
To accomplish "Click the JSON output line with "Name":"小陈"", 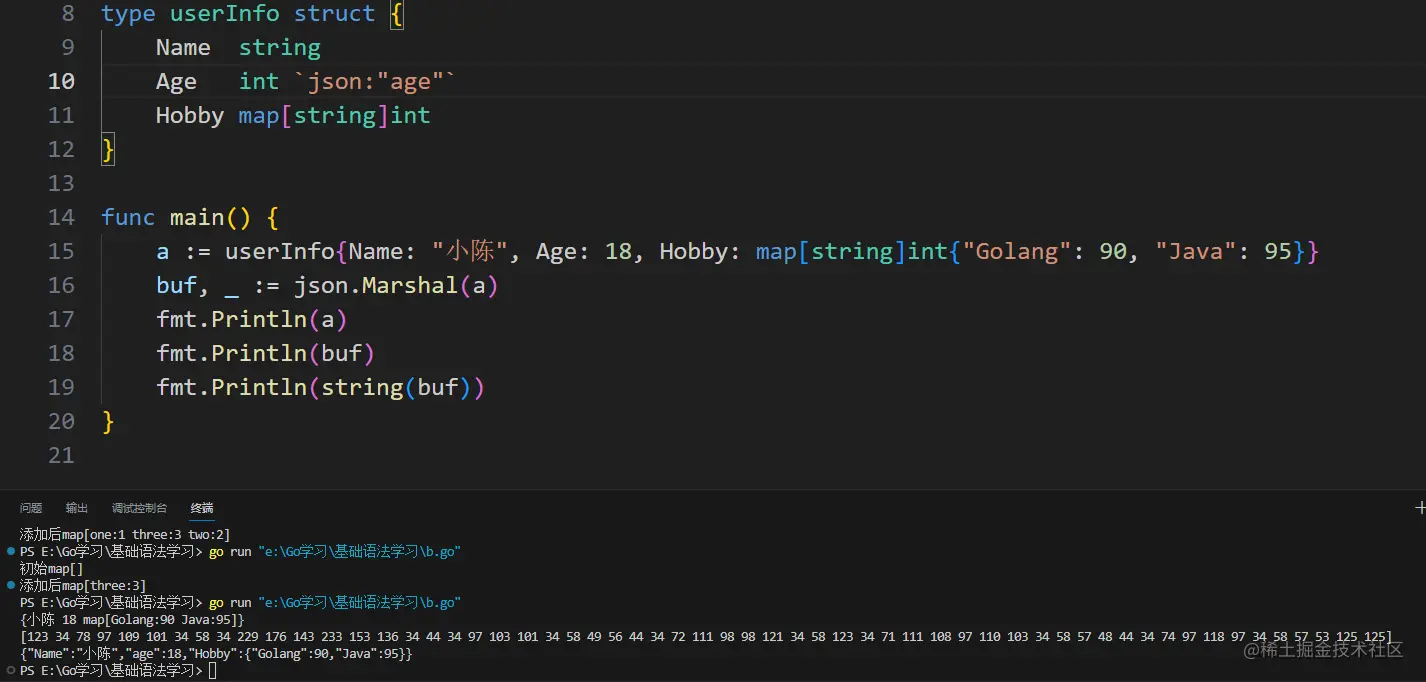I will click(x=216, y=654).
